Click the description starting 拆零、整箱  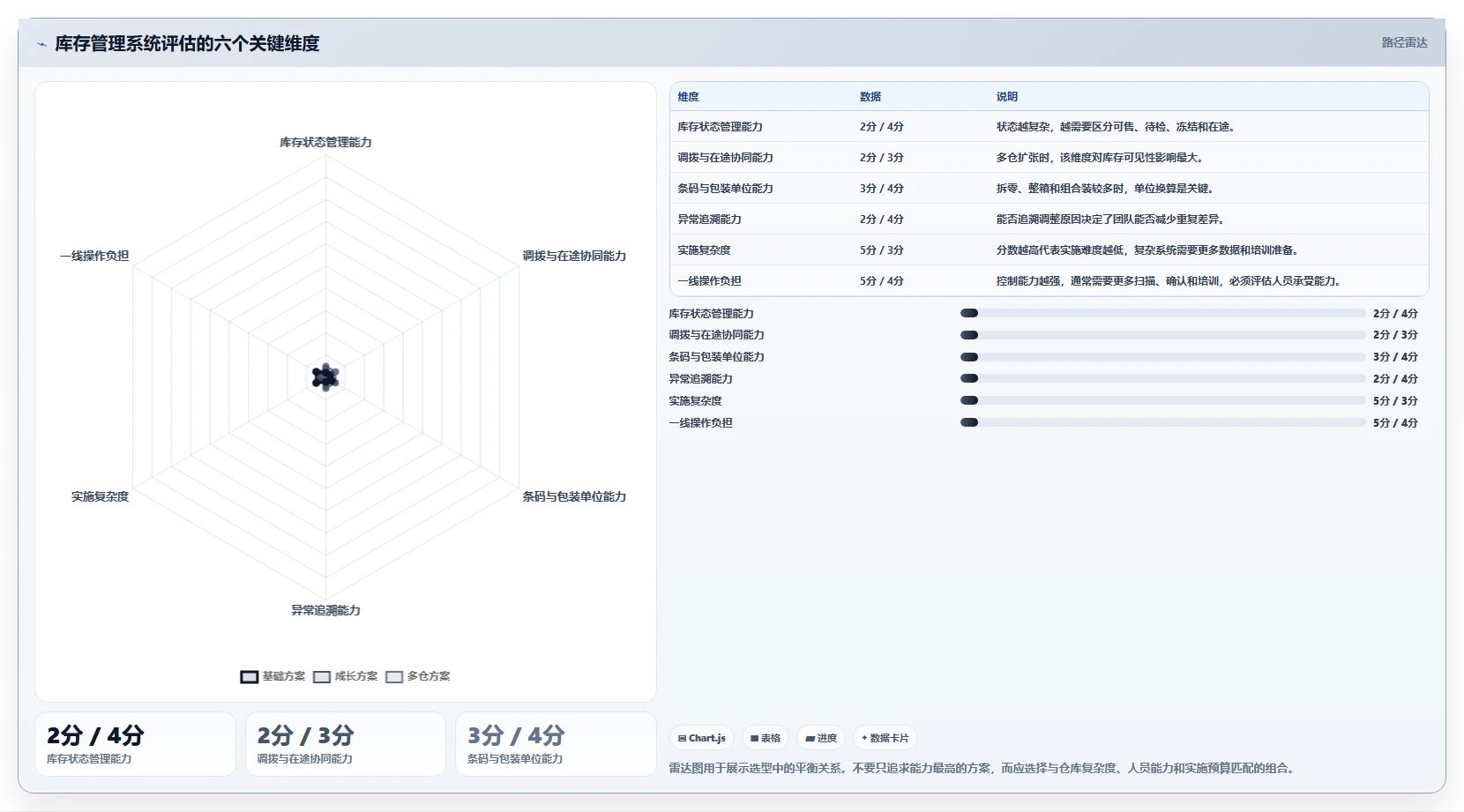pos(1107,189)
